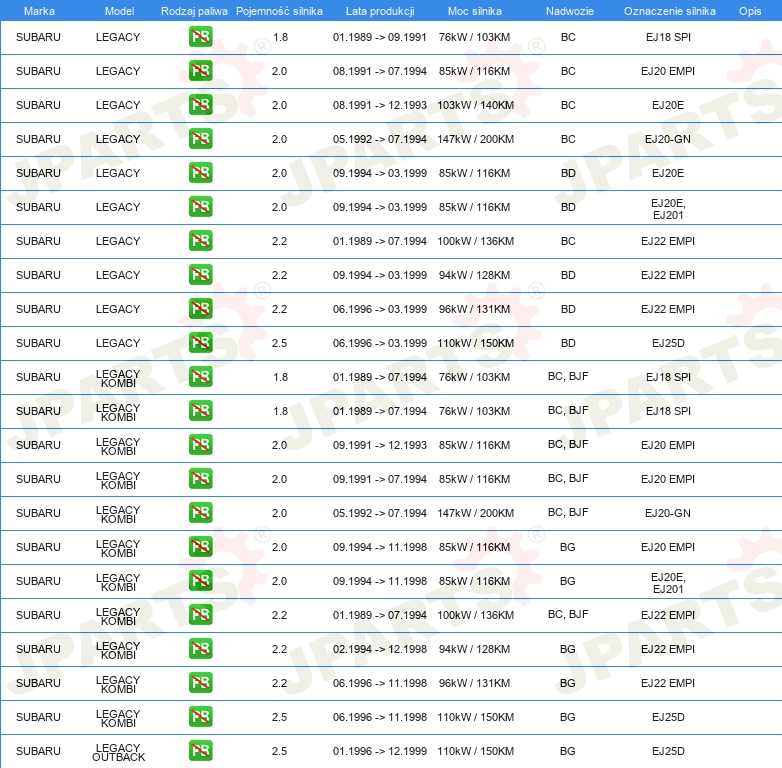This screenshot has height=768, width=782.
Task: Click the 'Rodzaj paliwa' column header
Action: pos(194,11)
